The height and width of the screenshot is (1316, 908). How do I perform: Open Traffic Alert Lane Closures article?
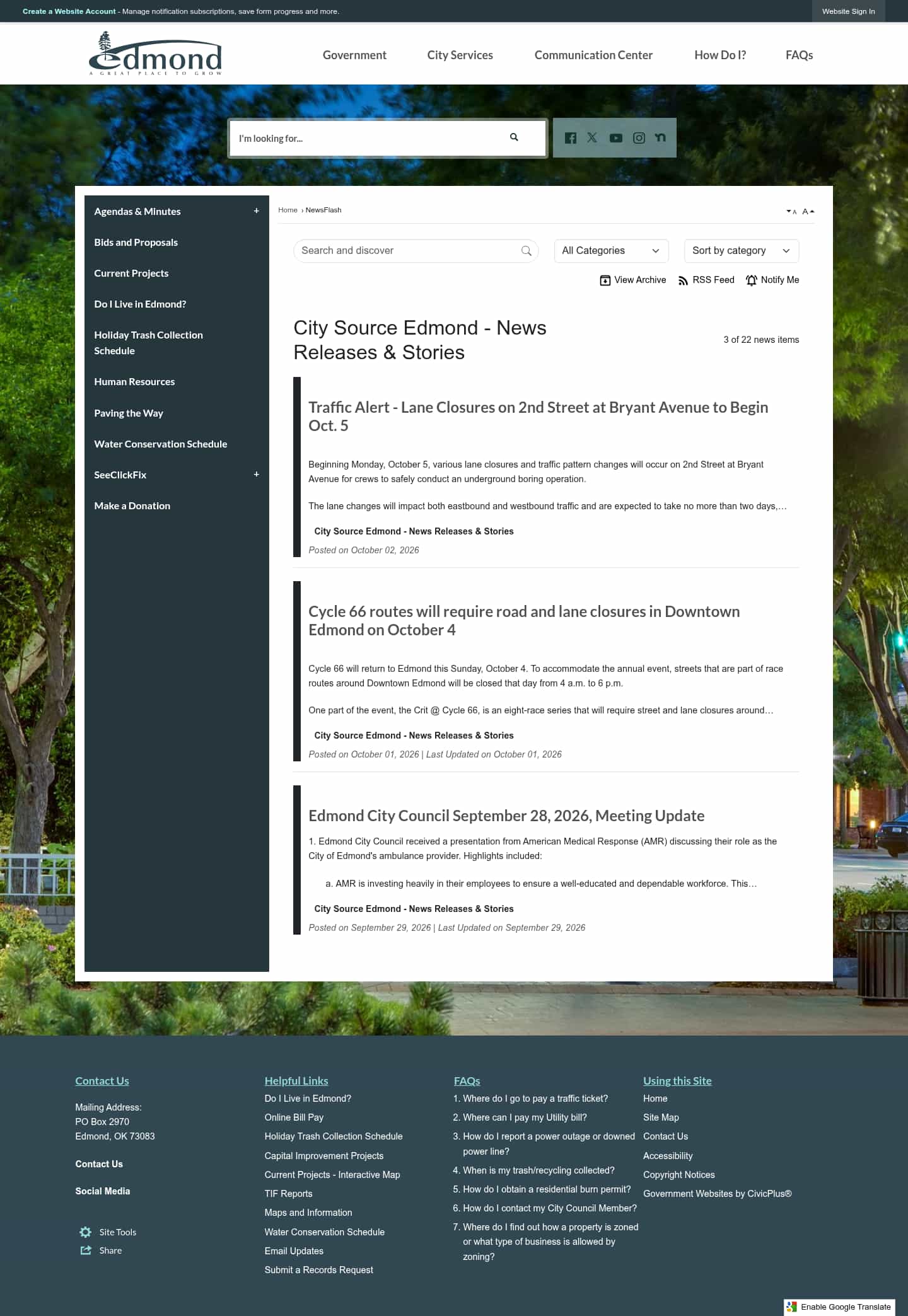(x=538, y=416)
